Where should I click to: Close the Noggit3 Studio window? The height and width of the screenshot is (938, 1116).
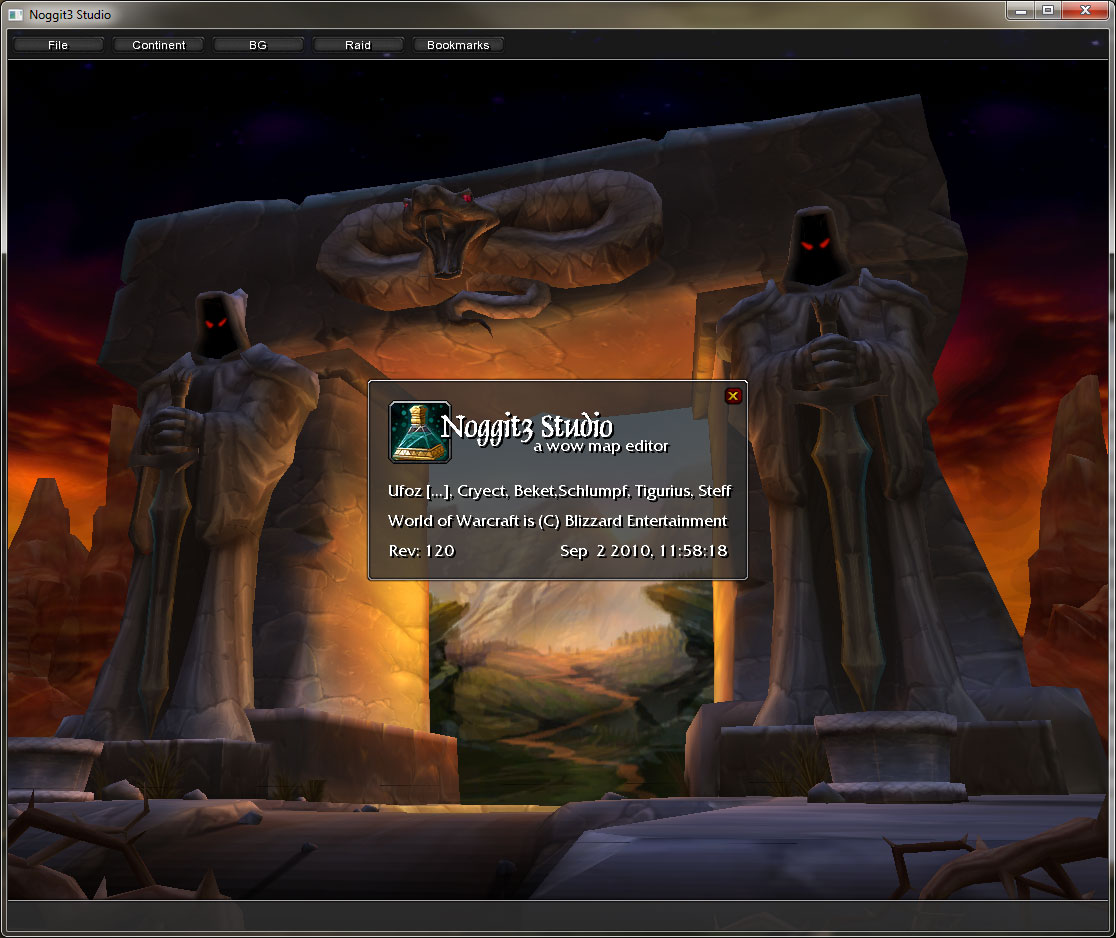pyautogui.click(x=1085, y=10)
